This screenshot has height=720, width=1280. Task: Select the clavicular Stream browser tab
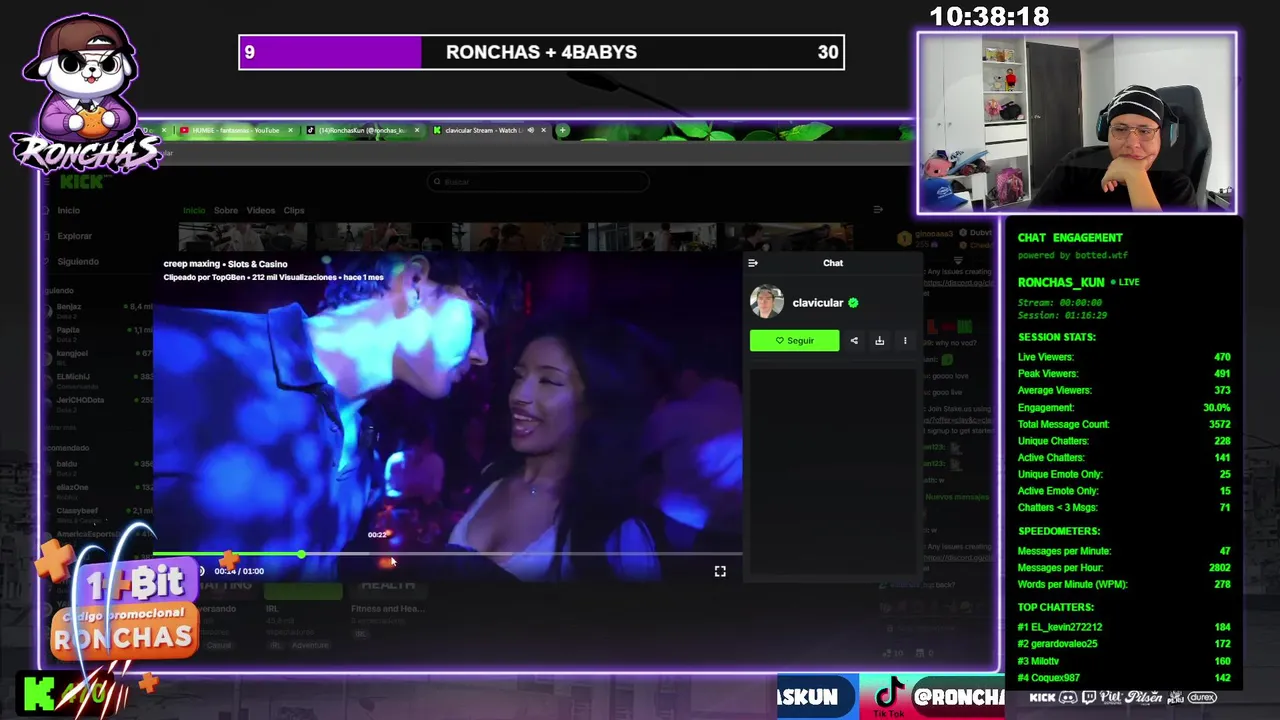(480, 130)
